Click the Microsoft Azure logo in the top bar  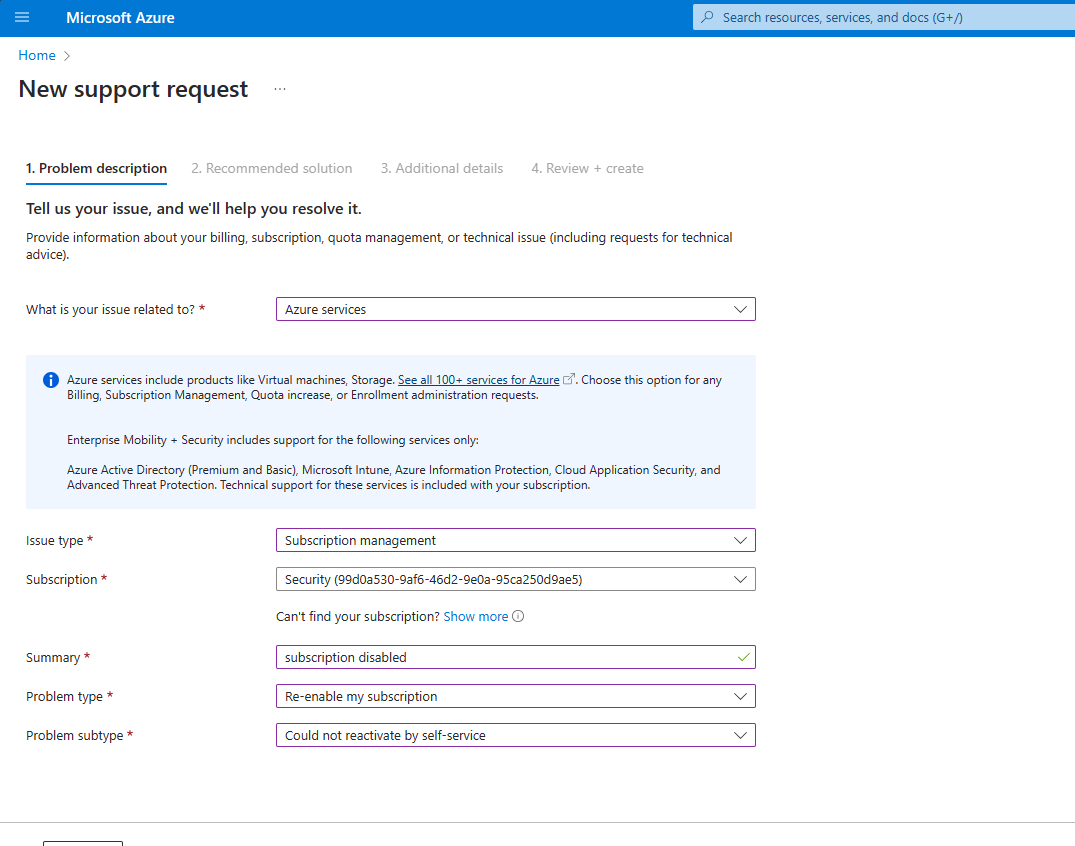(x=120, y=17)
